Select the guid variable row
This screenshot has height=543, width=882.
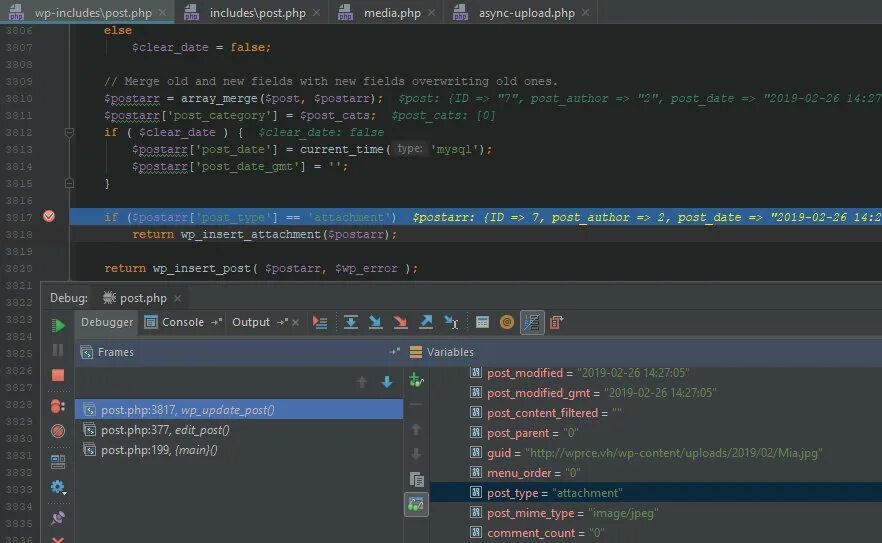tap(656, 453)
